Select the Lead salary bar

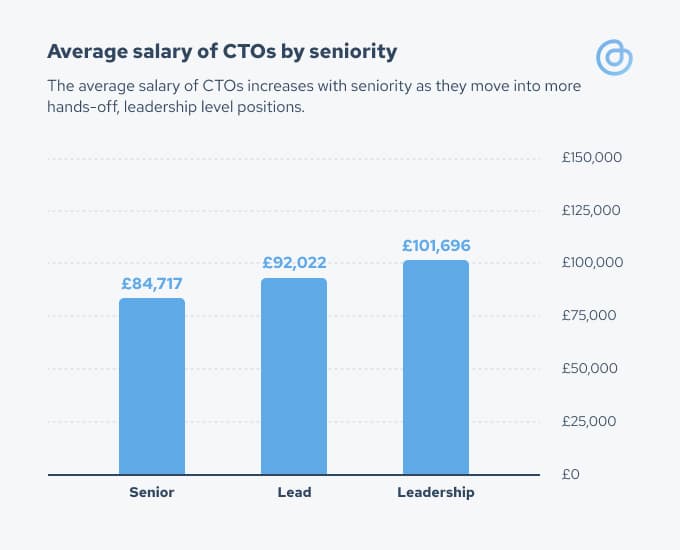(x=294, y=376)
